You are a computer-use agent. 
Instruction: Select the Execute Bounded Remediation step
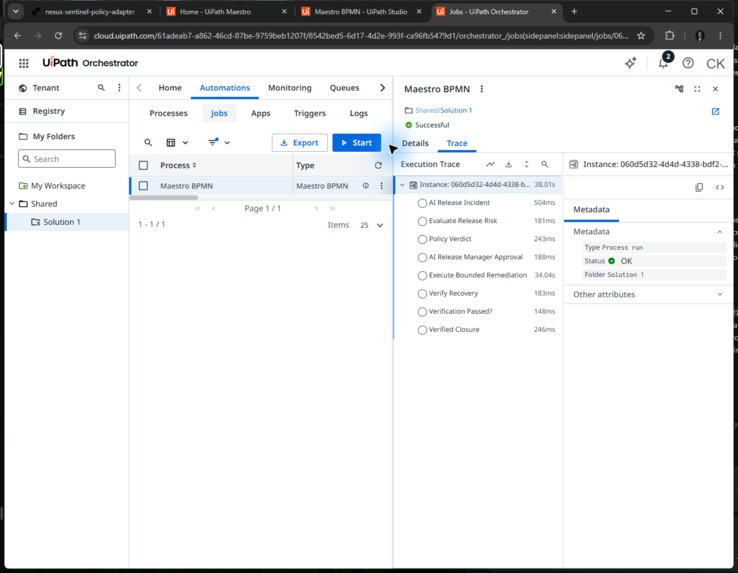click(478, 275)
